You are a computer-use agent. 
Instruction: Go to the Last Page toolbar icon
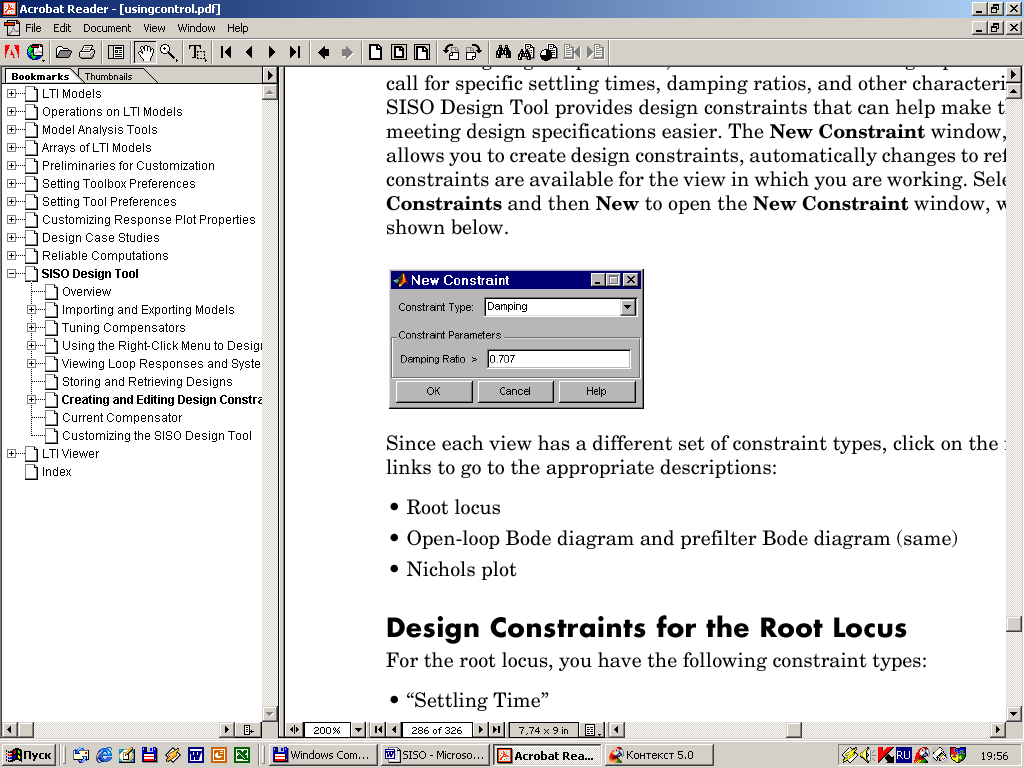tap(295, 52)
